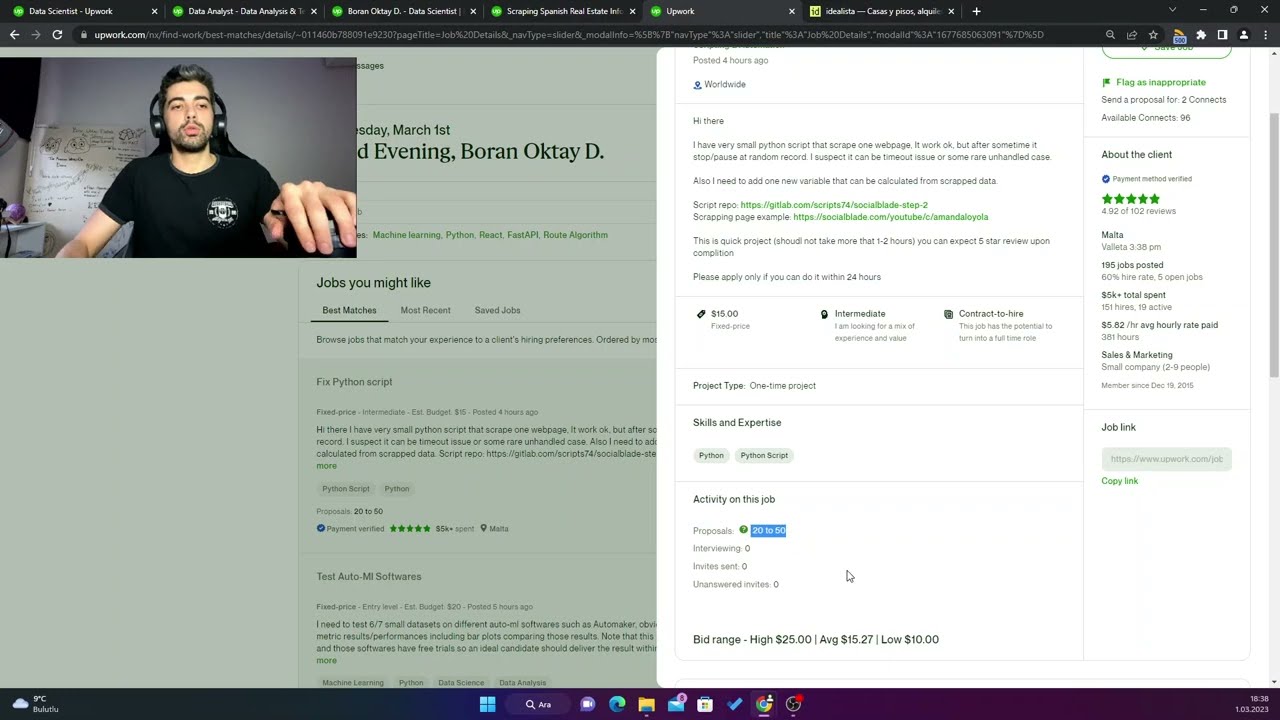
Task: Click the job link URL field
Action: click(1166, 459)
